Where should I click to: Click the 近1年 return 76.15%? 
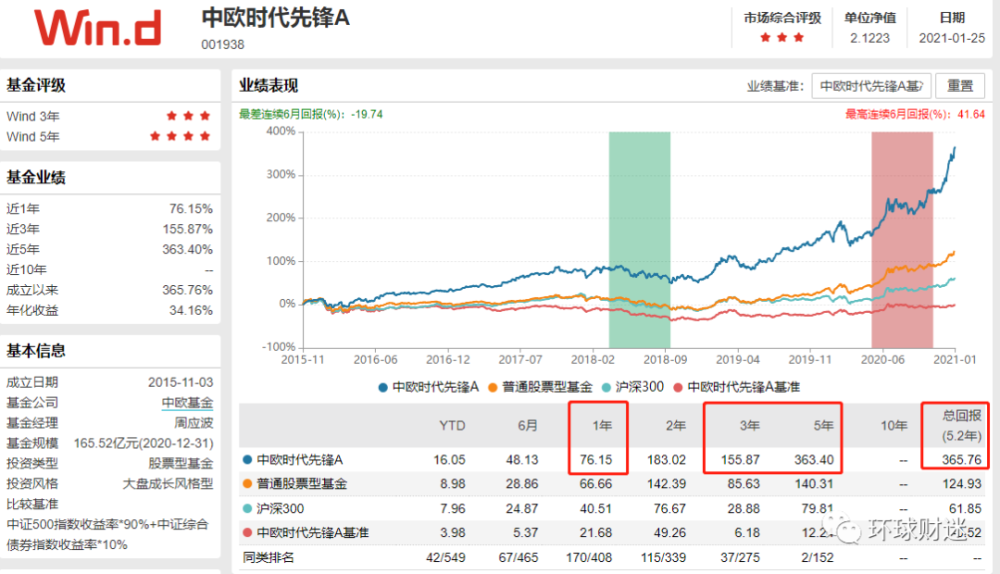(x=191, y=209)
